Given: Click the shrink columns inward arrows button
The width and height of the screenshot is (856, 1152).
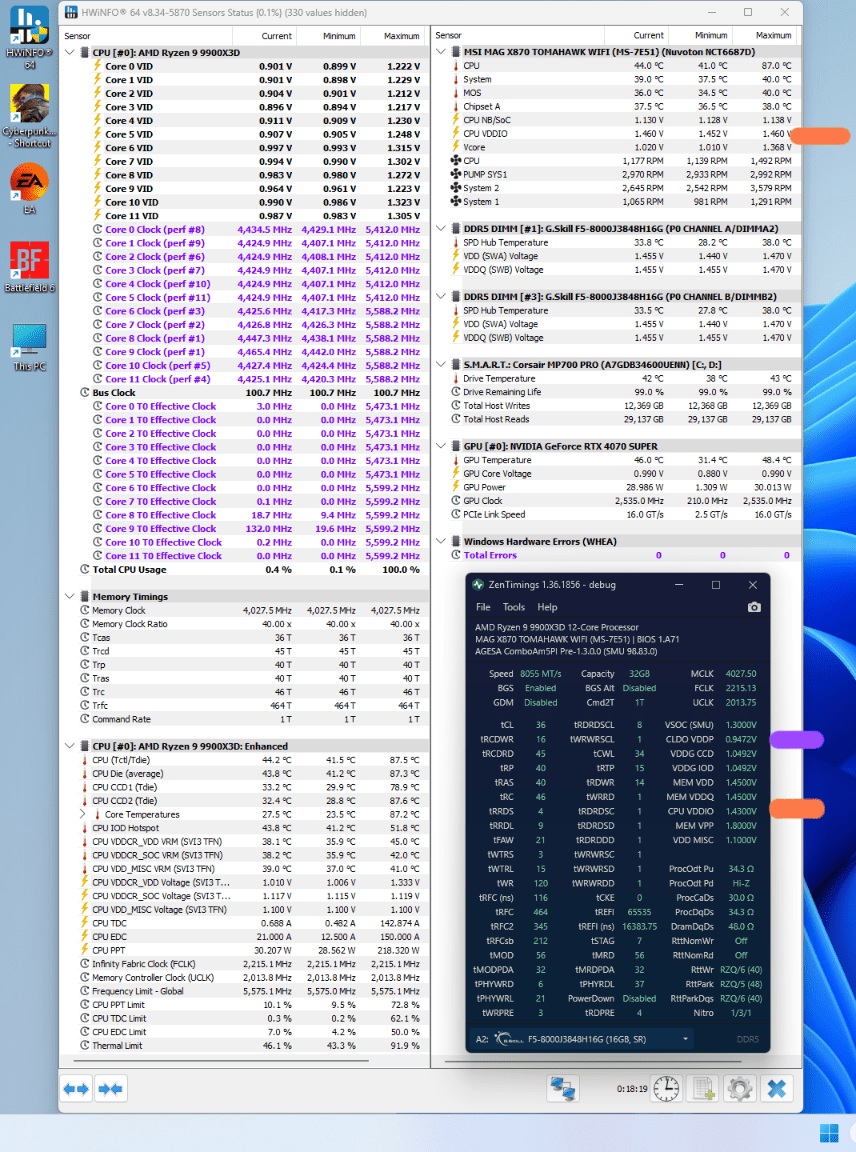Looking at the screenshot, I should (110, 1088).
